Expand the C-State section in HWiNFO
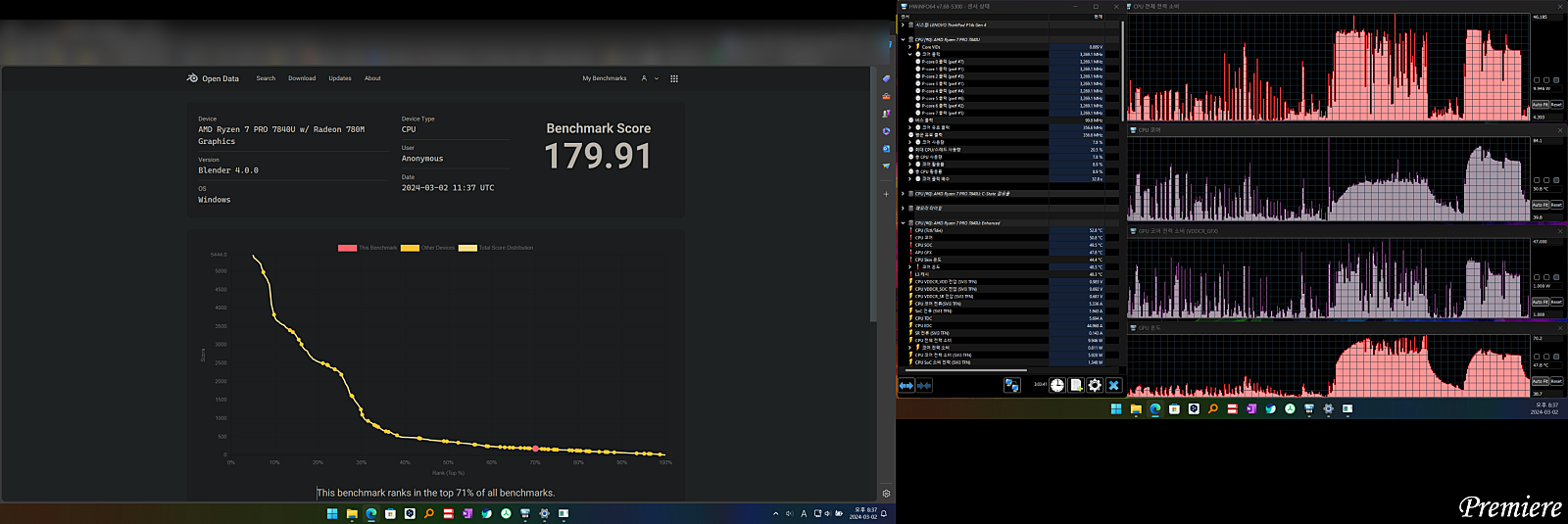 point(903,194)
